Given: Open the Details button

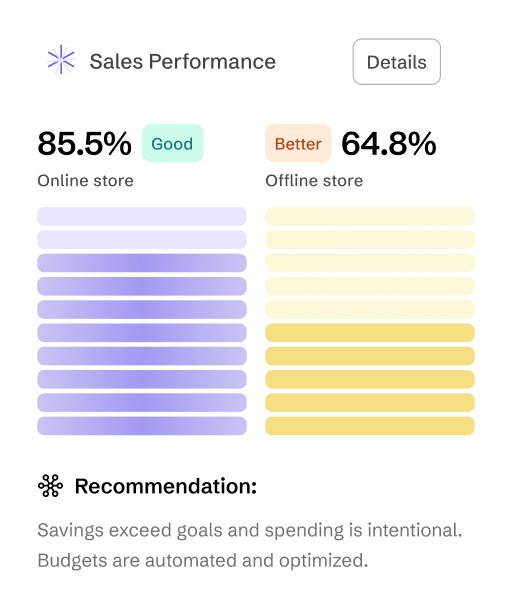Looking at the screenshot, I should (397, 62).
